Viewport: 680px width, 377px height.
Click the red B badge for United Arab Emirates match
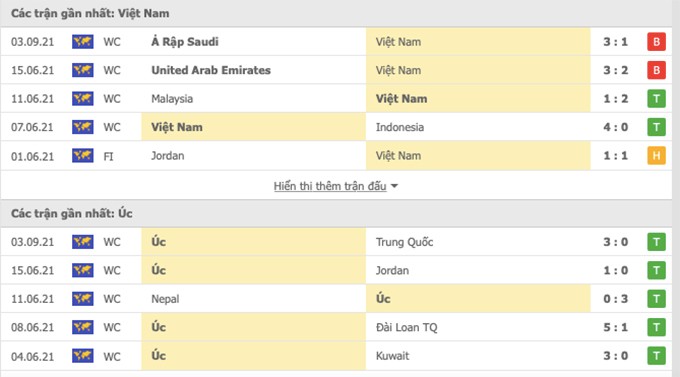(x=656, y=70)
